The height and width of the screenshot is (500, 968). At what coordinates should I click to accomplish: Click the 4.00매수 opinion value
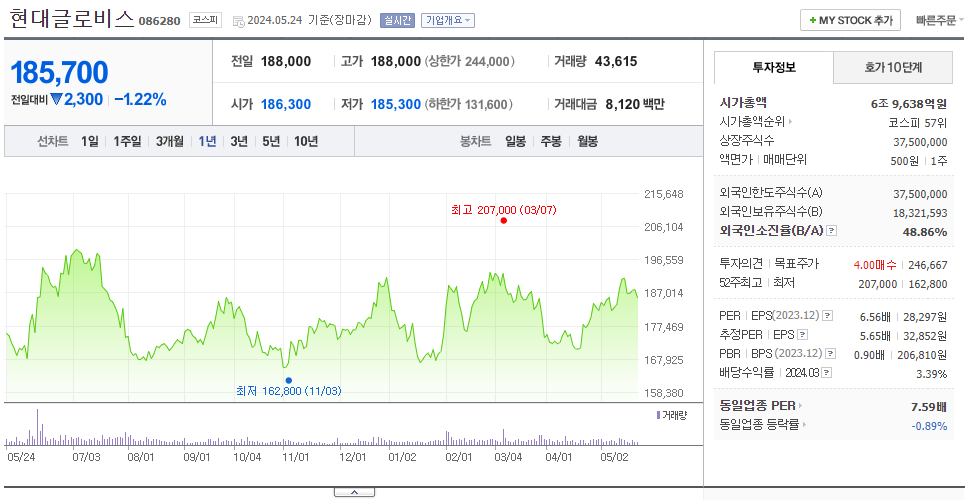tap(874, 264)
